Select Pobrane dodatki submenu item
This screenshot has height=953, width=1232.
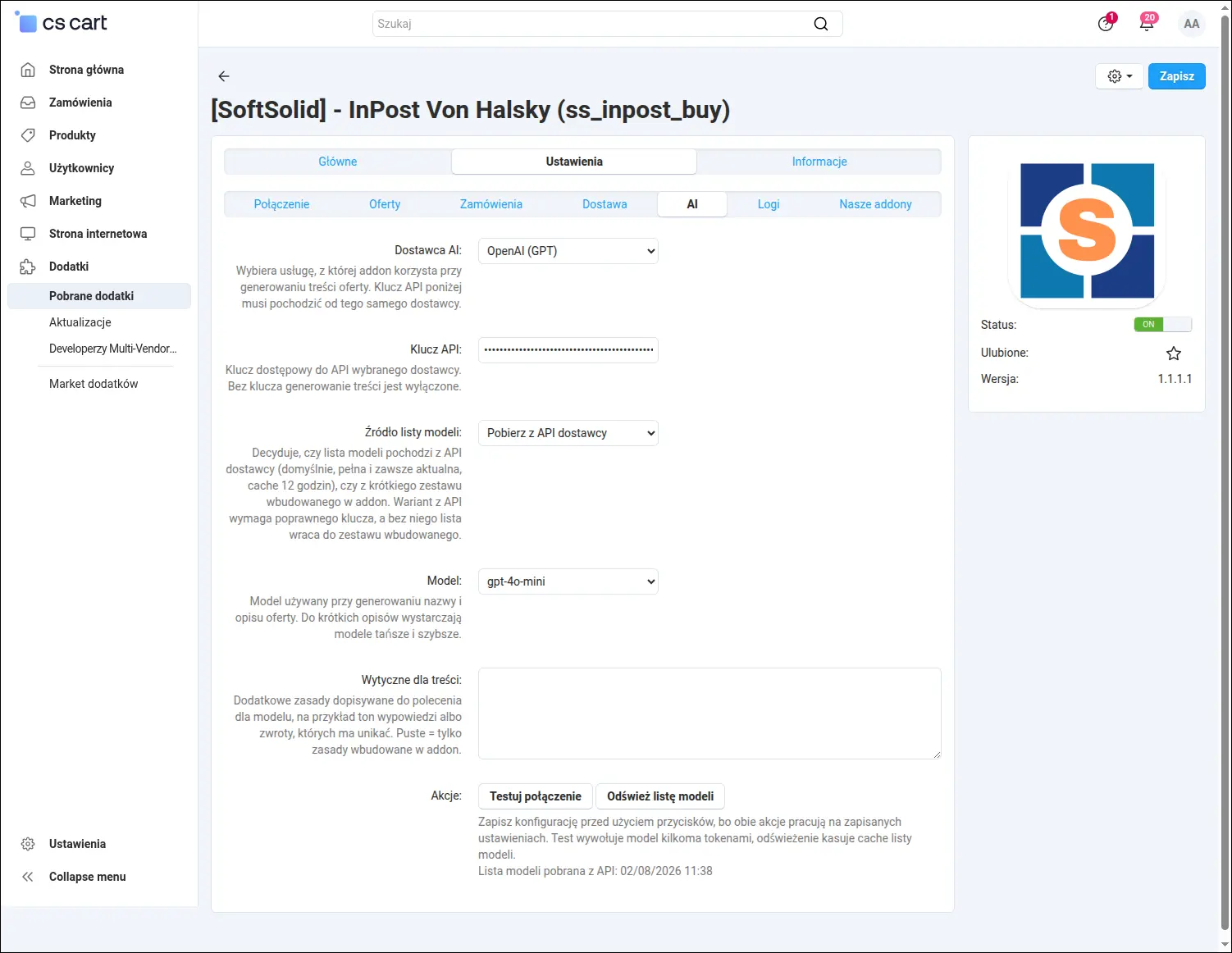click(x=99, y=296)
